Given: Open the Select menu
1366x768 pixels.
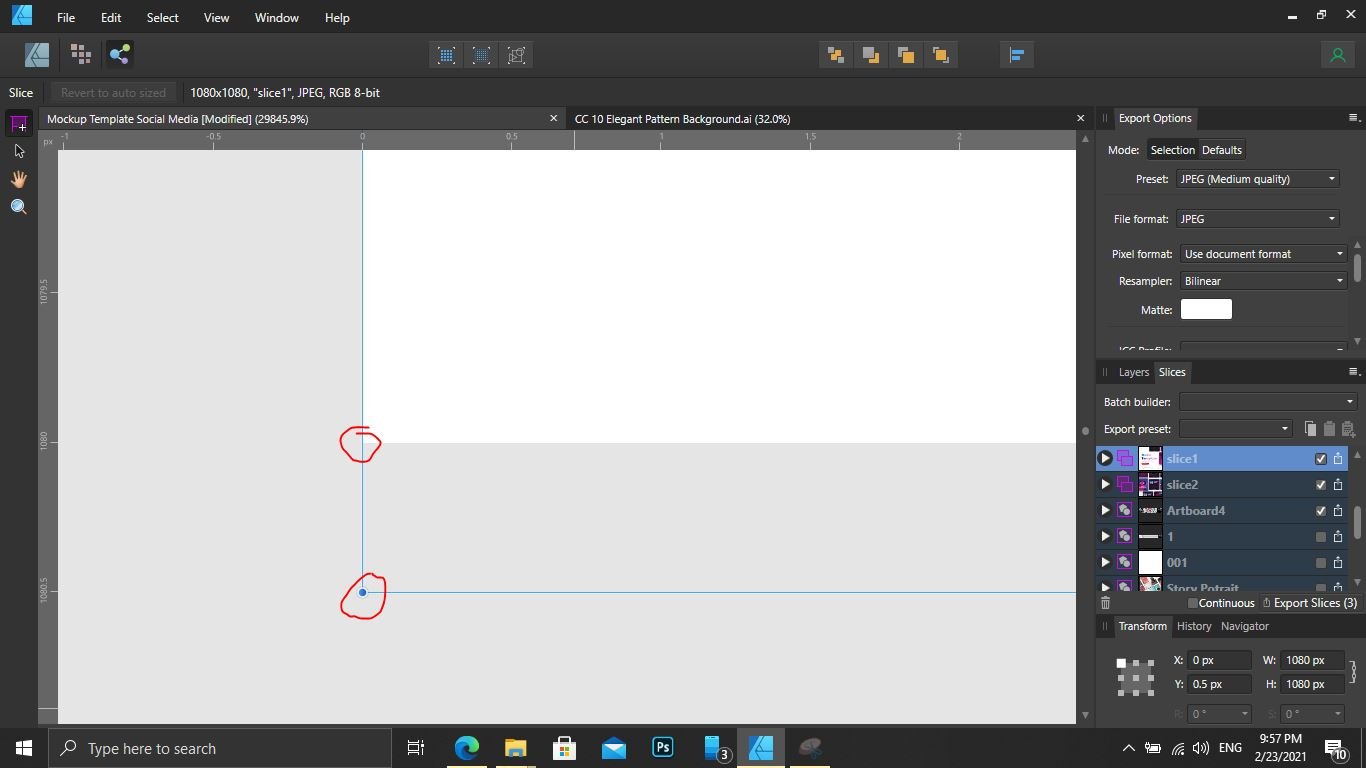Looking at the screenshot, I should 162,17.
